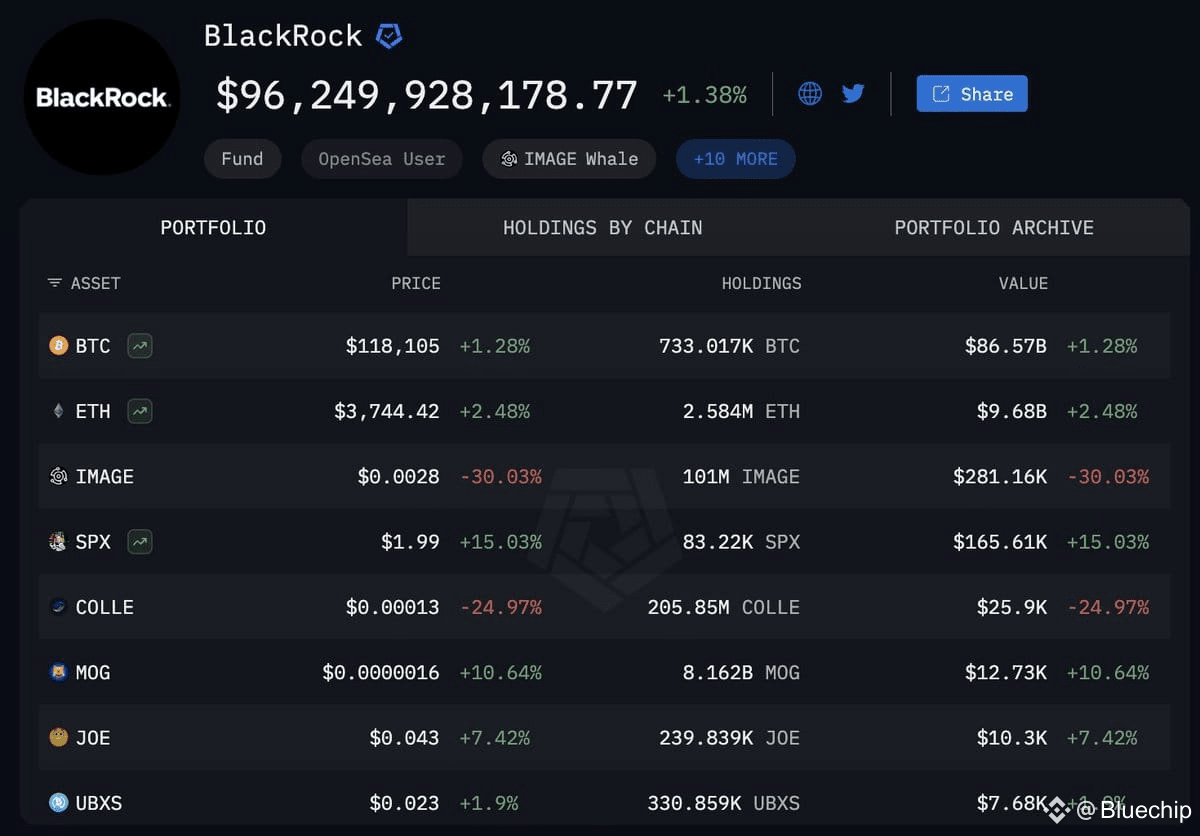Click the $12.73K MOG value
This screenshot has height=836, width=1200.
[x=1006, y=673]
